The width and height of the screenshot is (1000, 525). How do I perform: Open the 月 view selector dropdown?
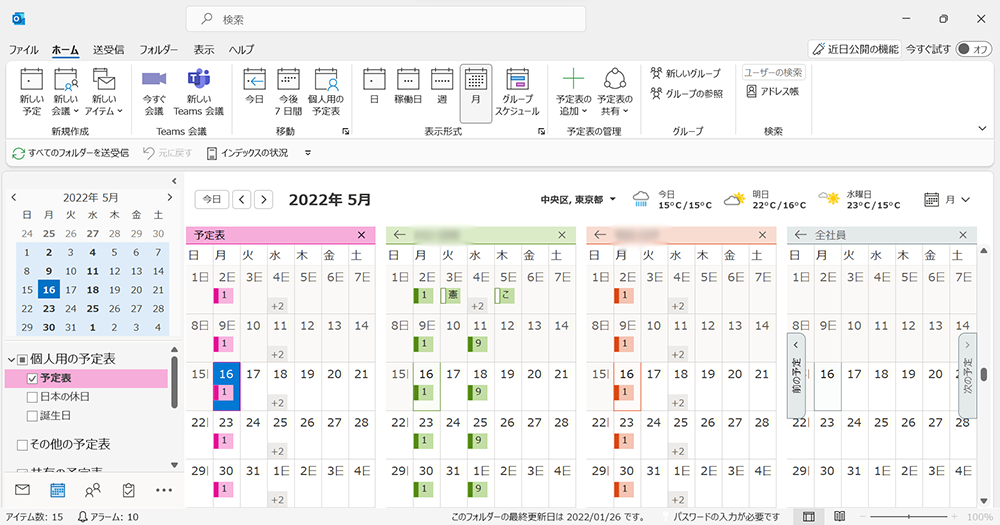tap(947, 199)
